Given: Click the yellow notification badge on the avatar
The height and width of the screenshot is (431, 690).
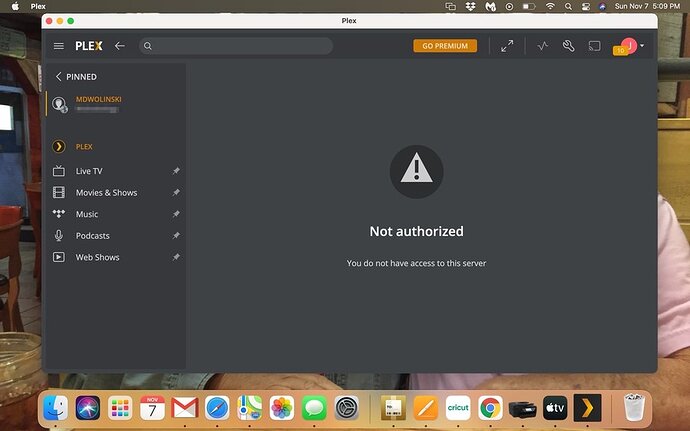Looking at the screenshot, I should click(x=620, y=51).
